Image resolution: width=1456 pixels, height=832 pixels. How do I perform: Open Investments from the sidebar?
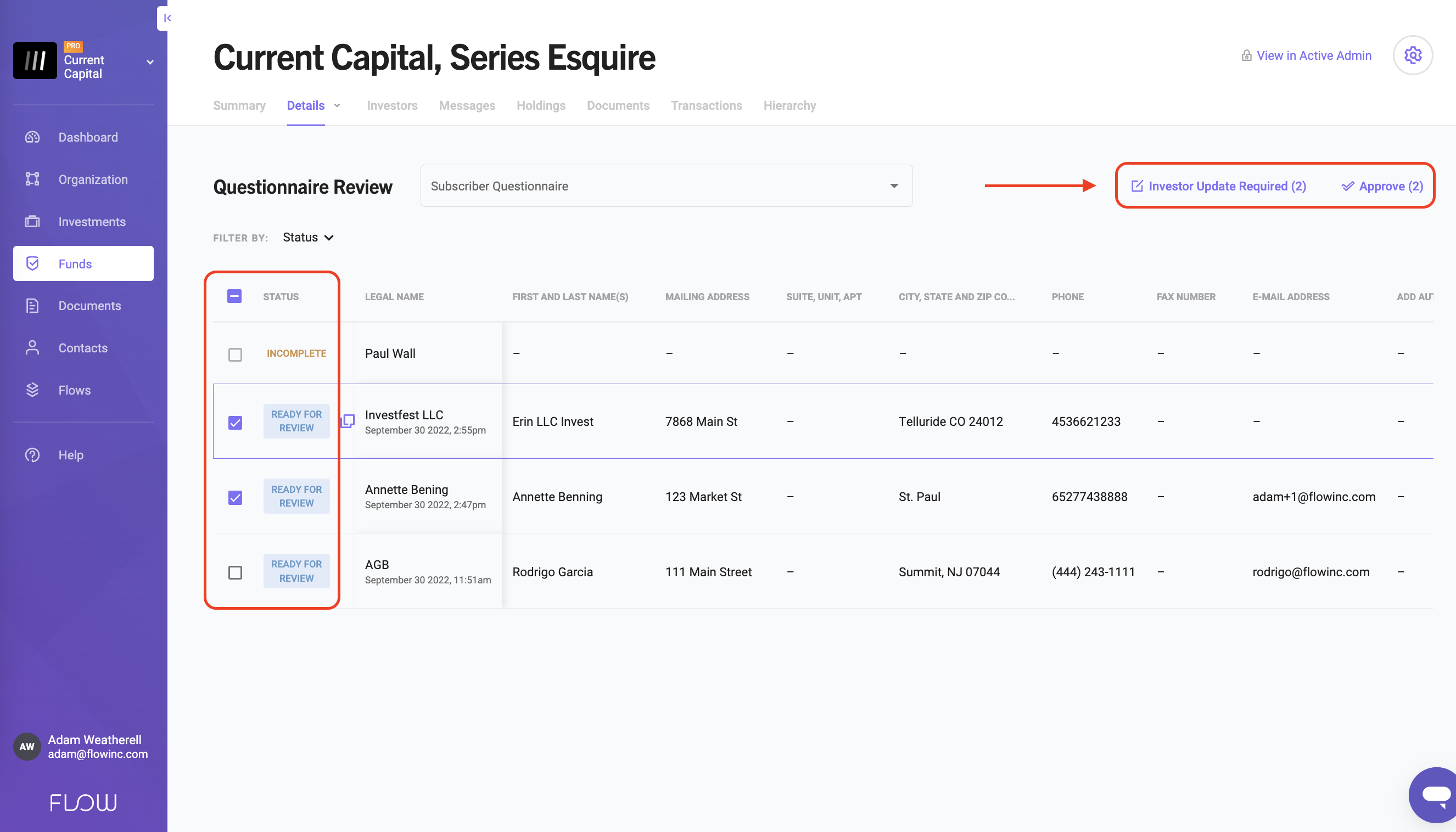click(83, 222)
